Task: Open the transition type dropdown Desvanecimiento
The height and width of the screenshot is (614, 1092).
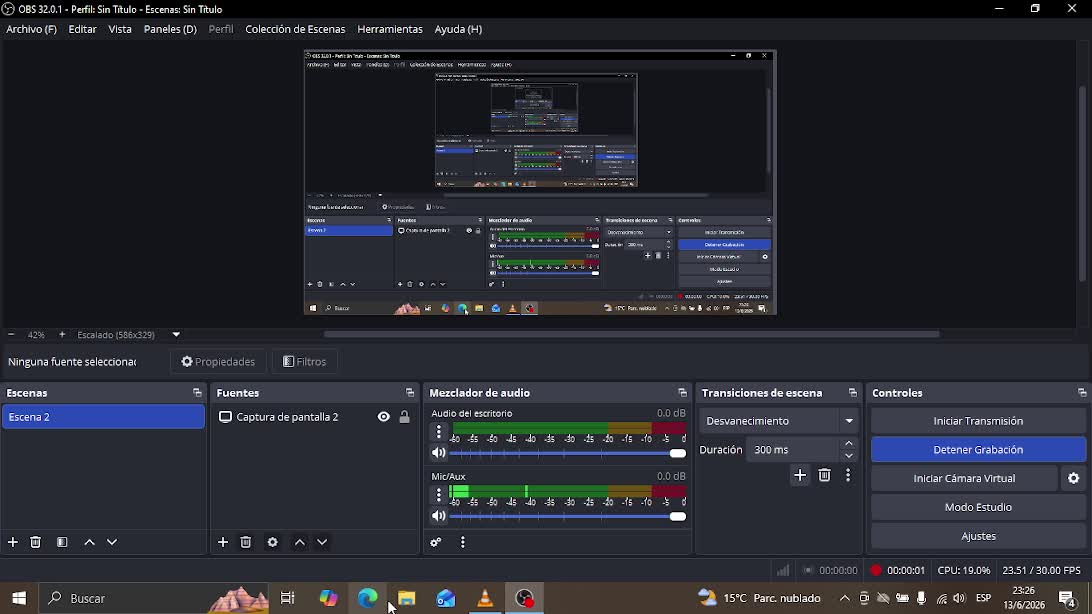Action: click(778, 421)
